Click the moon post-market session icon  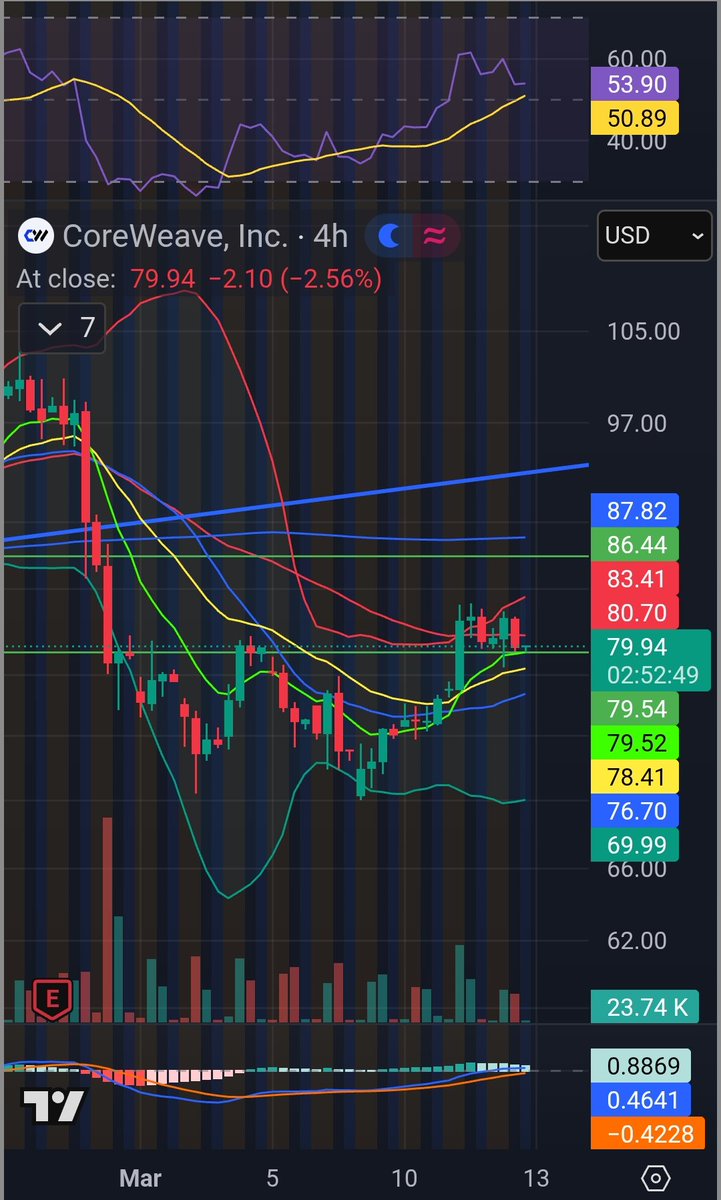pos(391,236)
